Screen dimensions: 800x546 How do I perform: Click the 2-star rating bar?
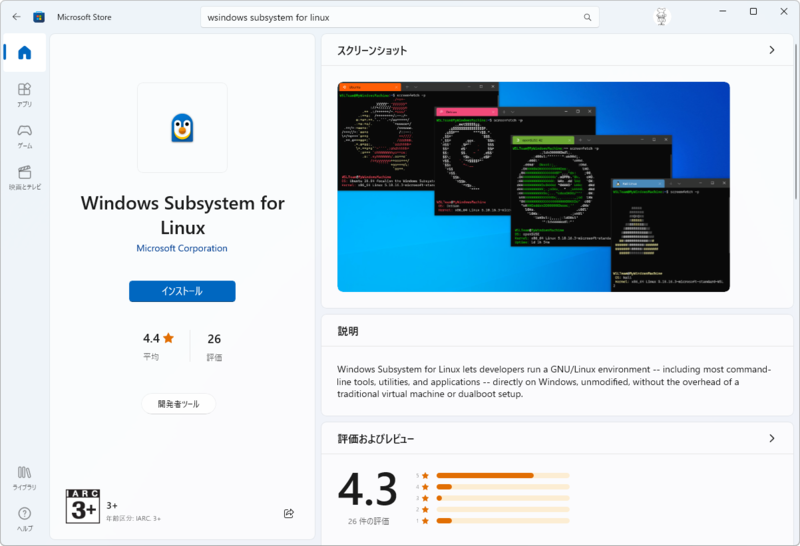tap(503, 509)
